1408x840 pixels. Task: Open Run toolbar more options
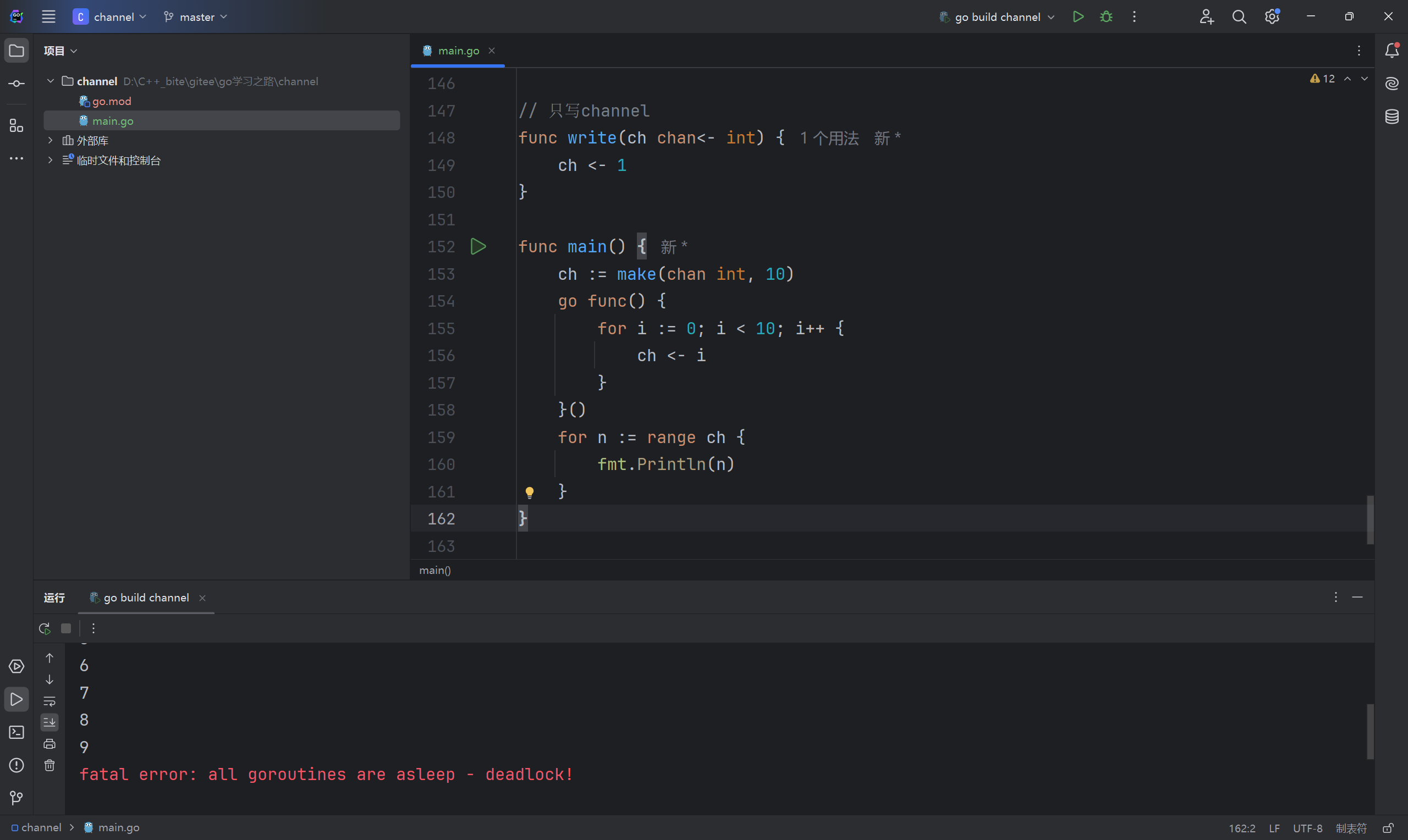94,628
